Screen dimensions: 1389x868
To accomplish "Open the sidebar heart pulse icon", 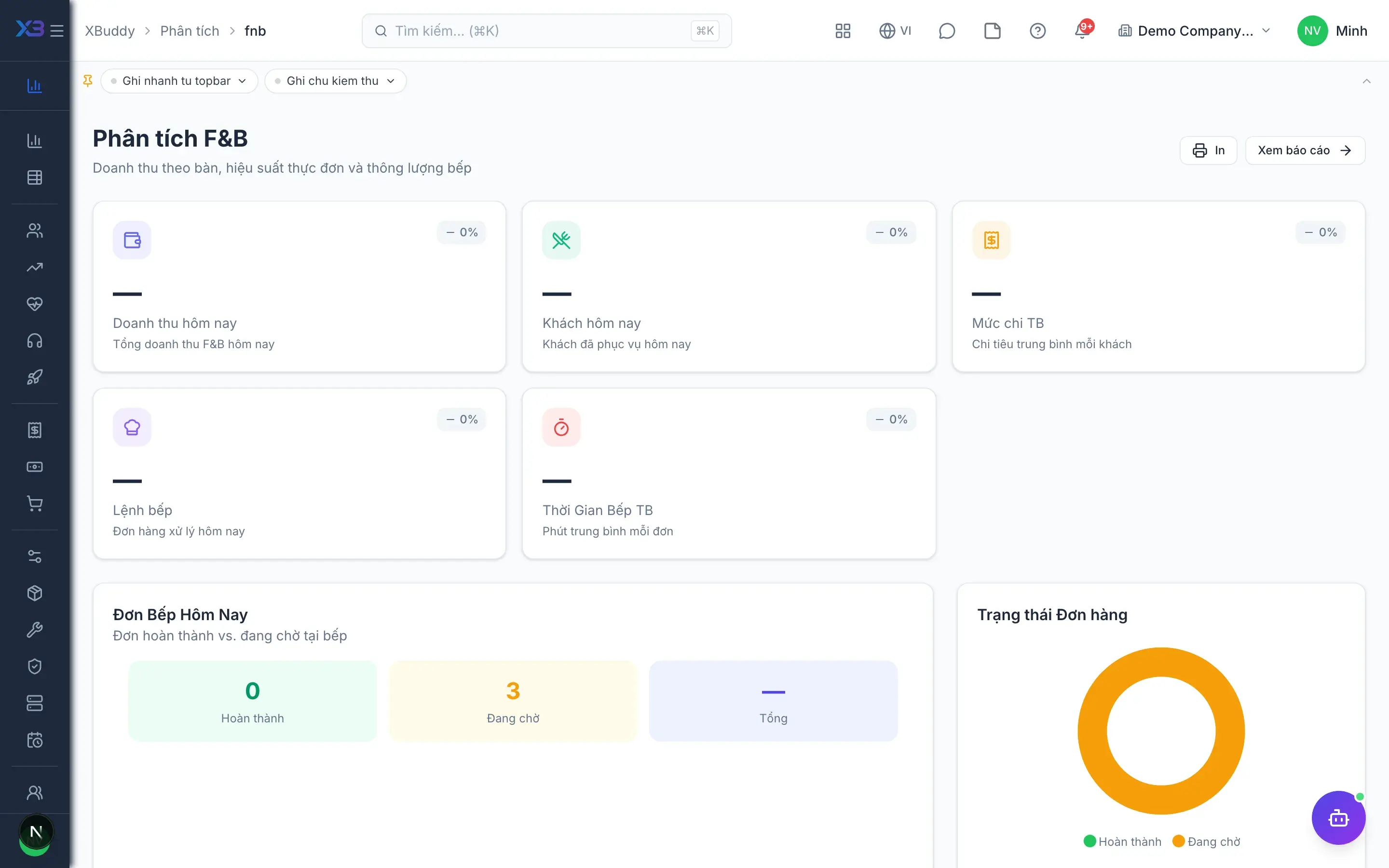I will point(34,304).
